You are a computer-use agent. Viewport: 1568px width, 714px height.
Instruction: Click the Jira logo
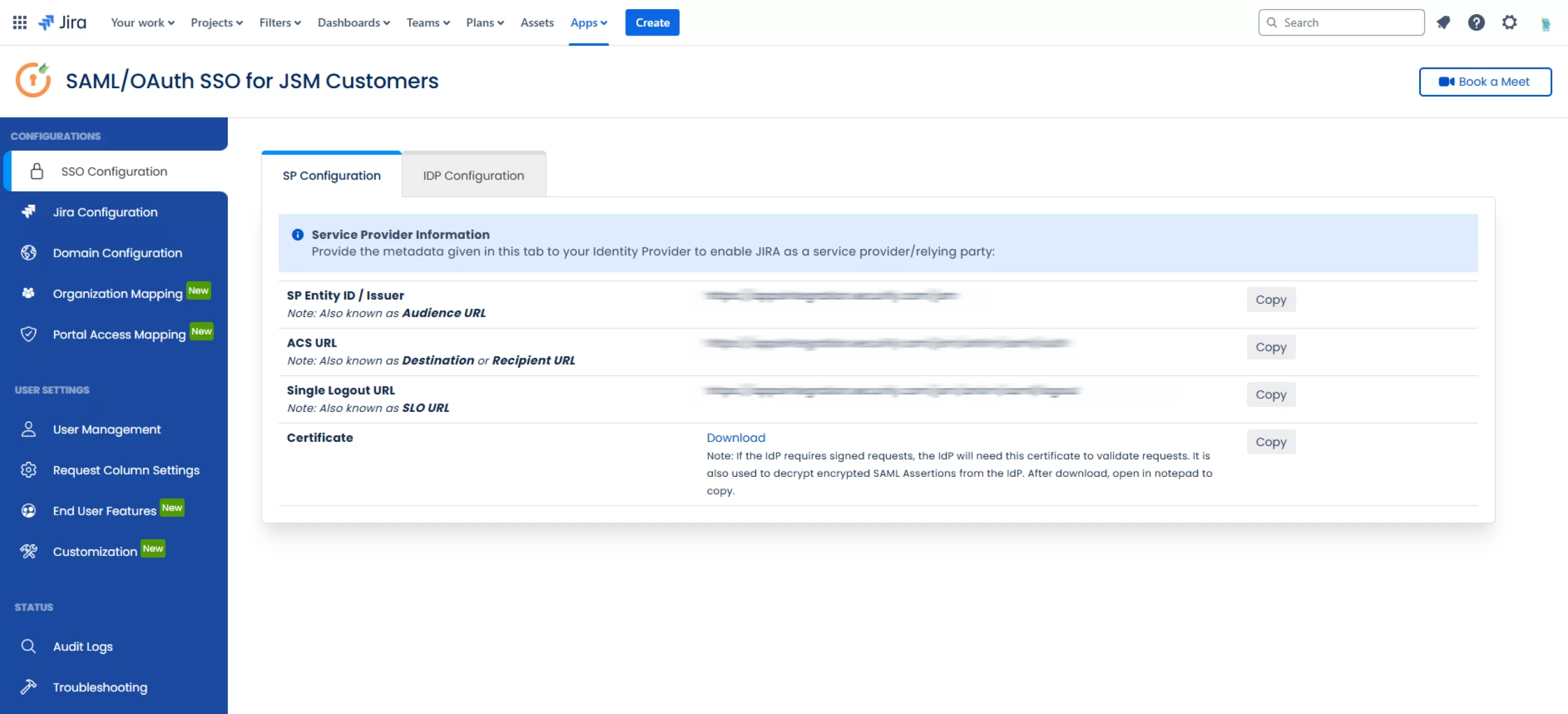point(62,23)
